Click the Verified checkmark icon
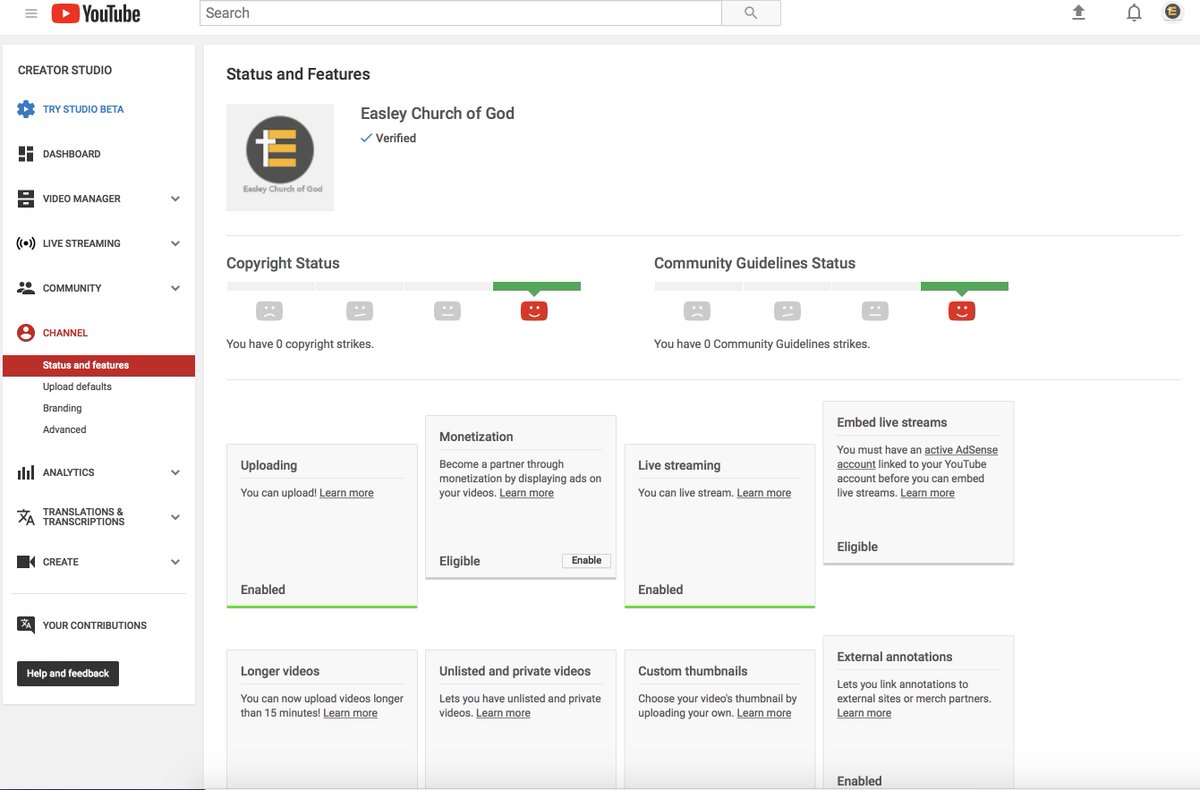The width and height of the screenshot is (1200, 790). click(366, 138)
